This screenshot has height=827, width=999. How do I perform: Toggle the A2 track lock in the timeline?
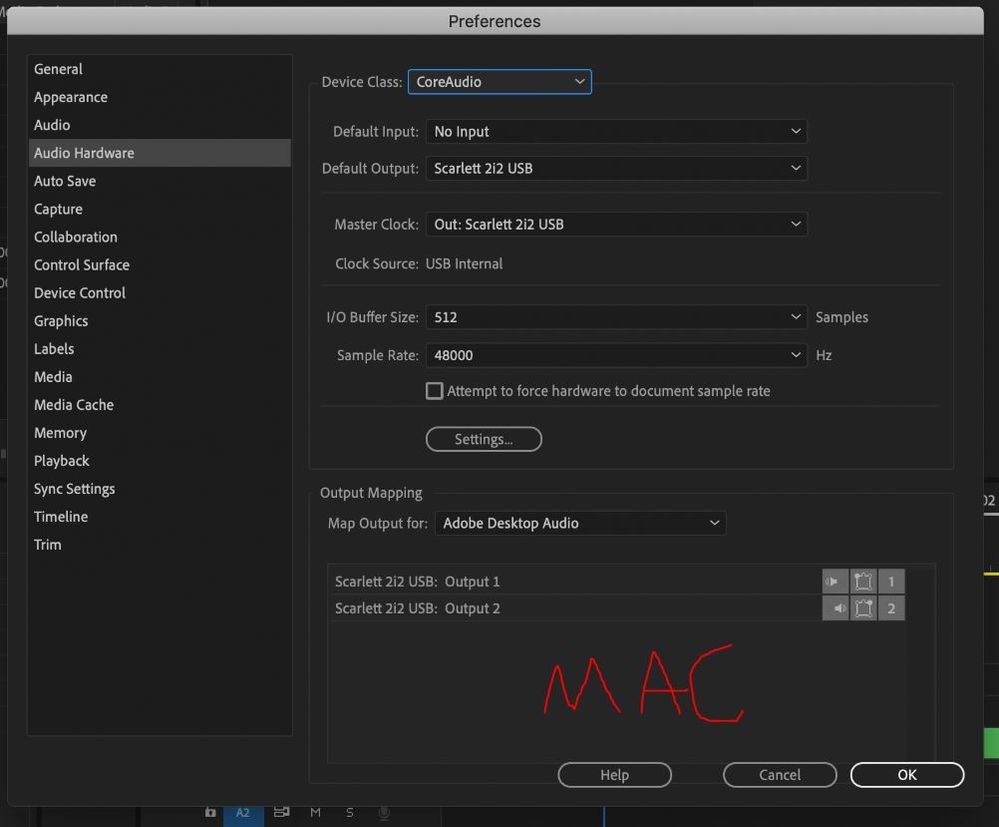[x=210, y=812]
